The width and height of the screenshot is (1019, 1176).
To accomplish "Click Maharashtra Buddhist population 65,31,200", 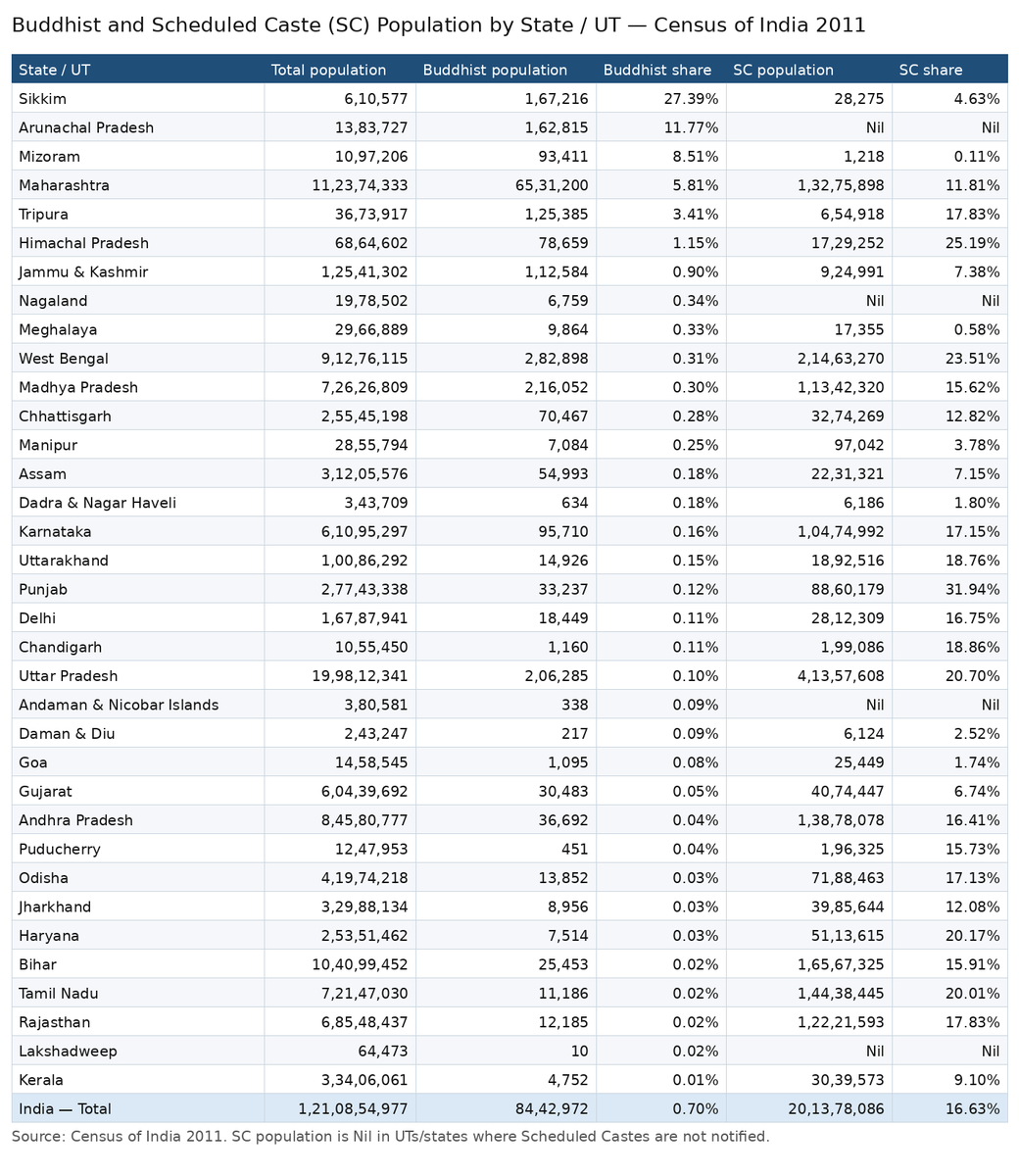I will (x=506, y=185).
